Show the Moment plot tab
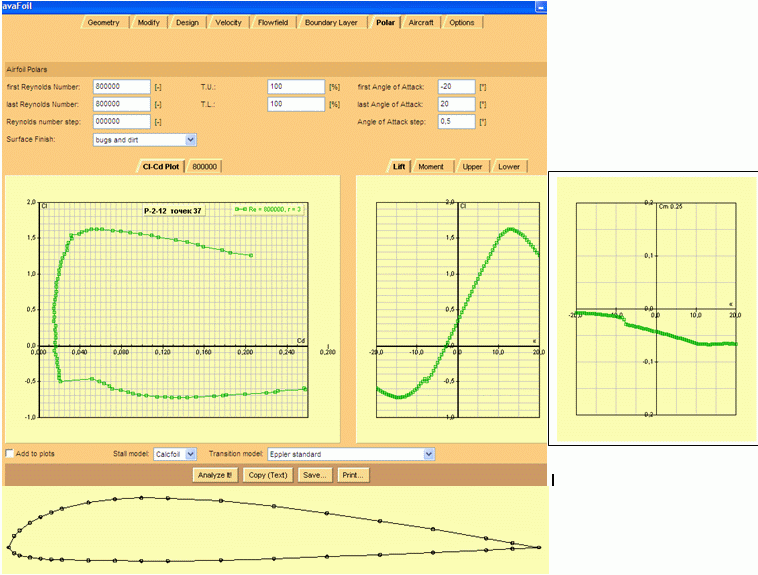This screenshot has width=758, height=575. tap(431, 166)
